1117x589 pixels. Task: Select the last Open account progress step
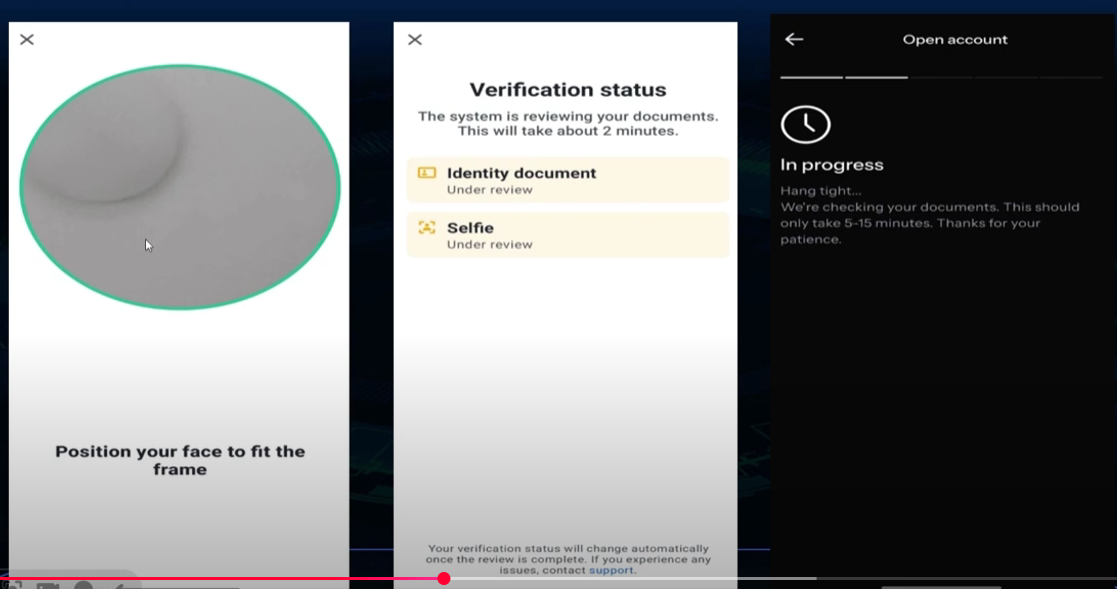click(x=1071, y=77)
